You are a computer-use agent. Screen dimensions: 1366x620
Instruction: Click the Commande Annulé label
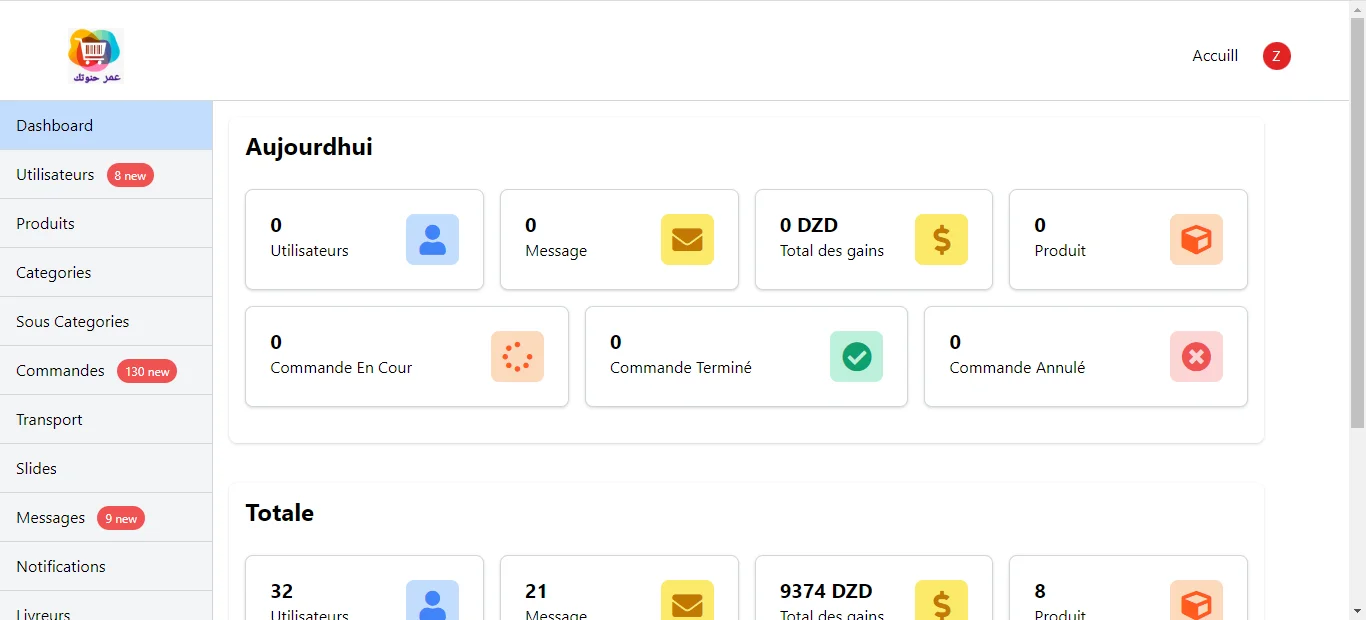tap(1017, 368)
